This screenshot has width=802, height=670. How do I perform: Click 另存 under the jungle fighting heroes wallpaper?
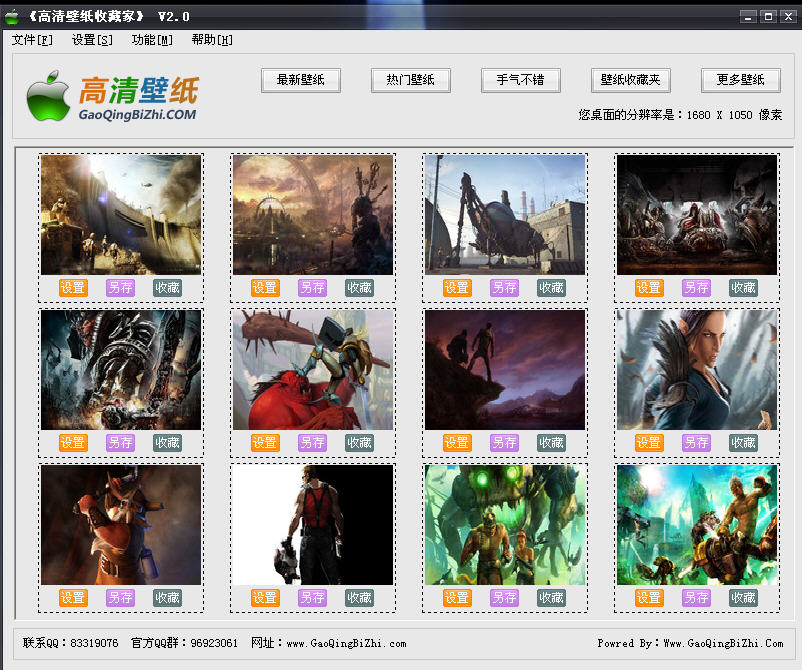tap(696, 598)
